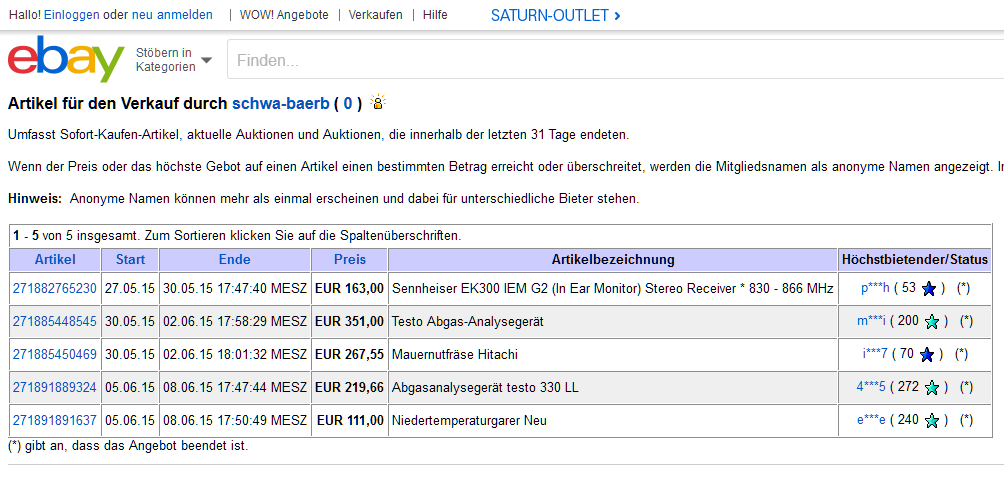Open article number 271885448545
The height and width of the screenshot is (493, 1004).
pos(55,322)
